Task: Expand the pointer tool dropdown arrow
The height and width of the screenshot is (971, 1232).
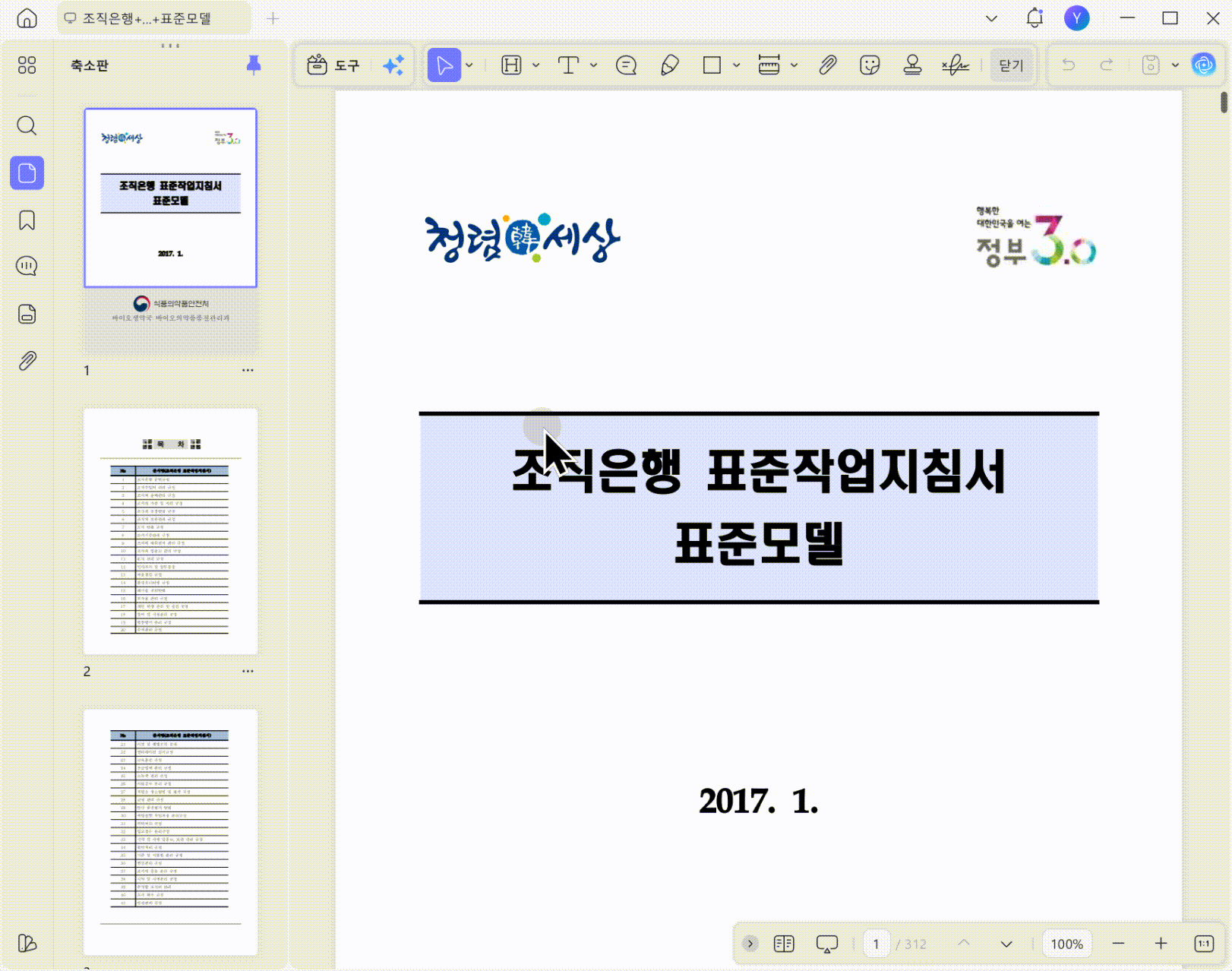Action: click(469, 65)
